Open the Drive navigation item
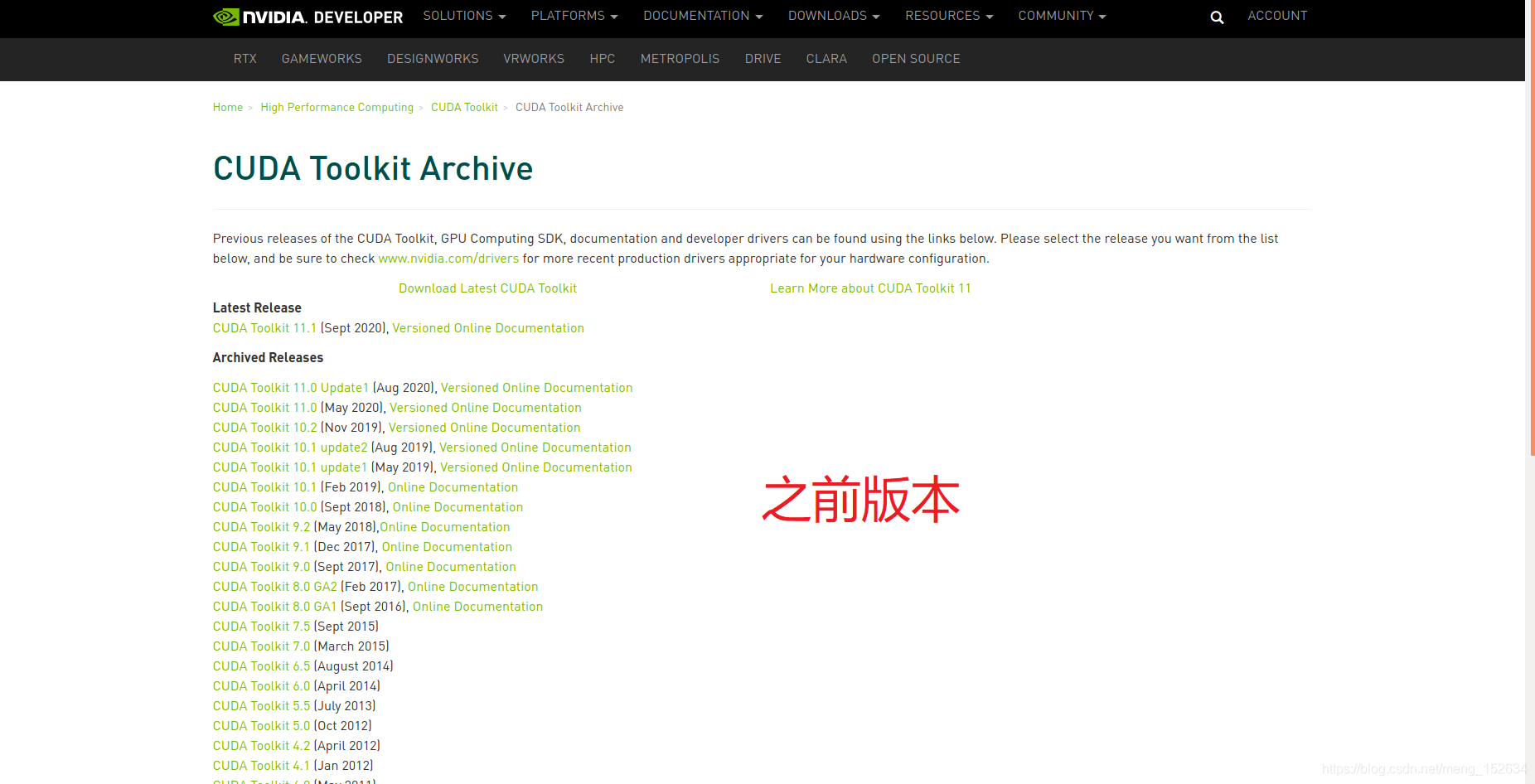This screenshot has height=784, width=1535. coord(763,59)
